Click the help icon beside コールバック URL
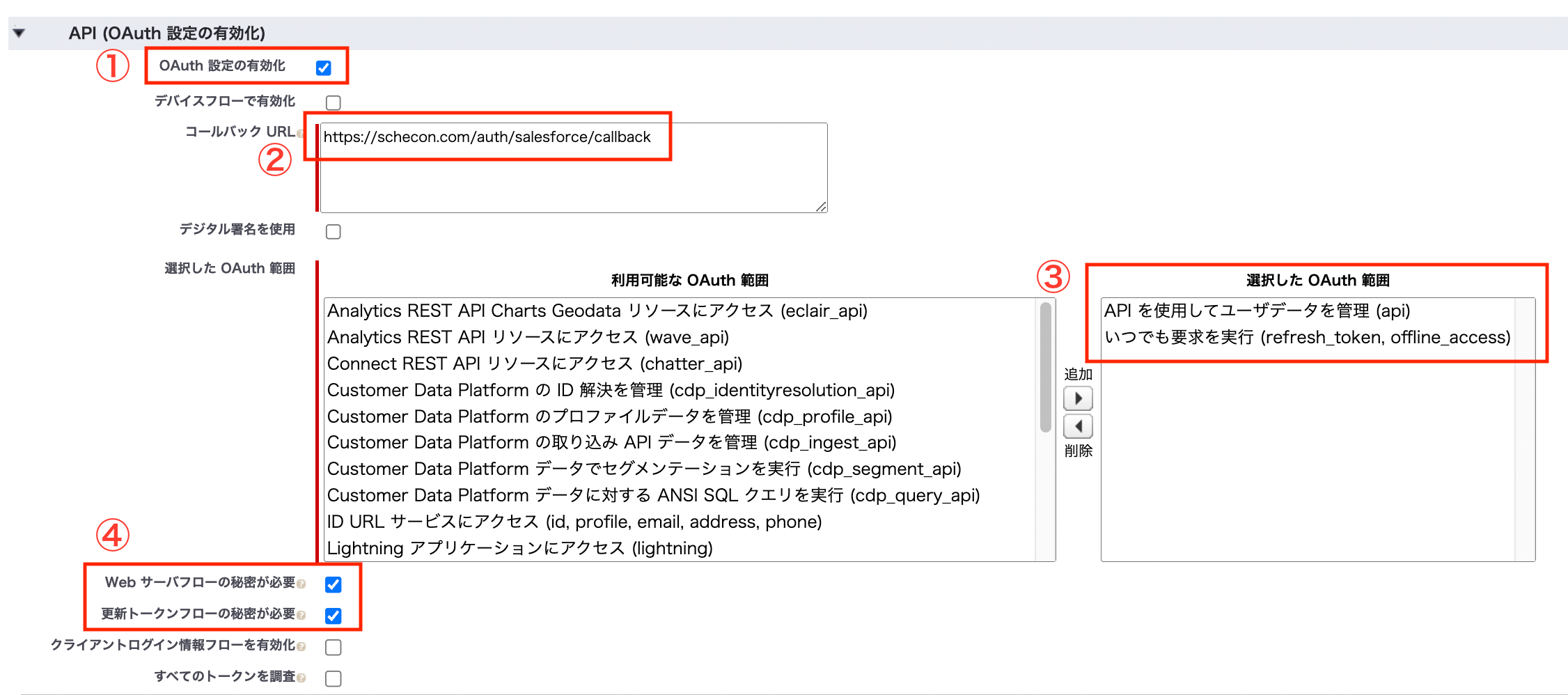Viewport: 1568px width, 695px height. click(301, 134)
